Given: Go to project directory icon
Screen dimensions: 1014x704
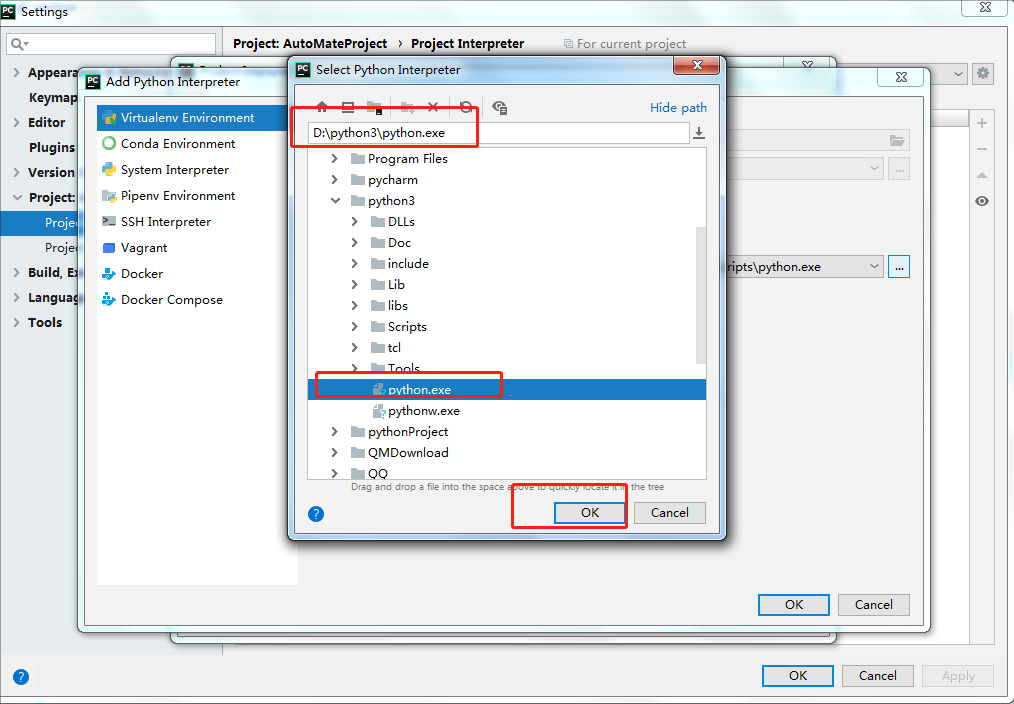Looking at the screenshot, I should (374, 107).
